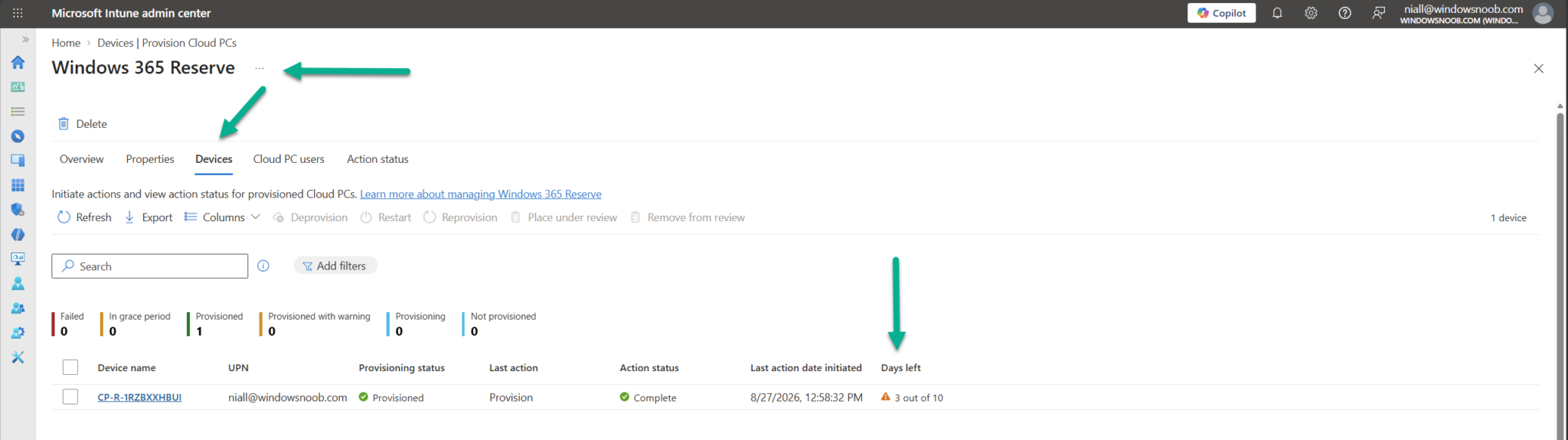Screen dimensions: 1568x440
Task: Click the Home breadcrumb
Action: pos(66,43)
